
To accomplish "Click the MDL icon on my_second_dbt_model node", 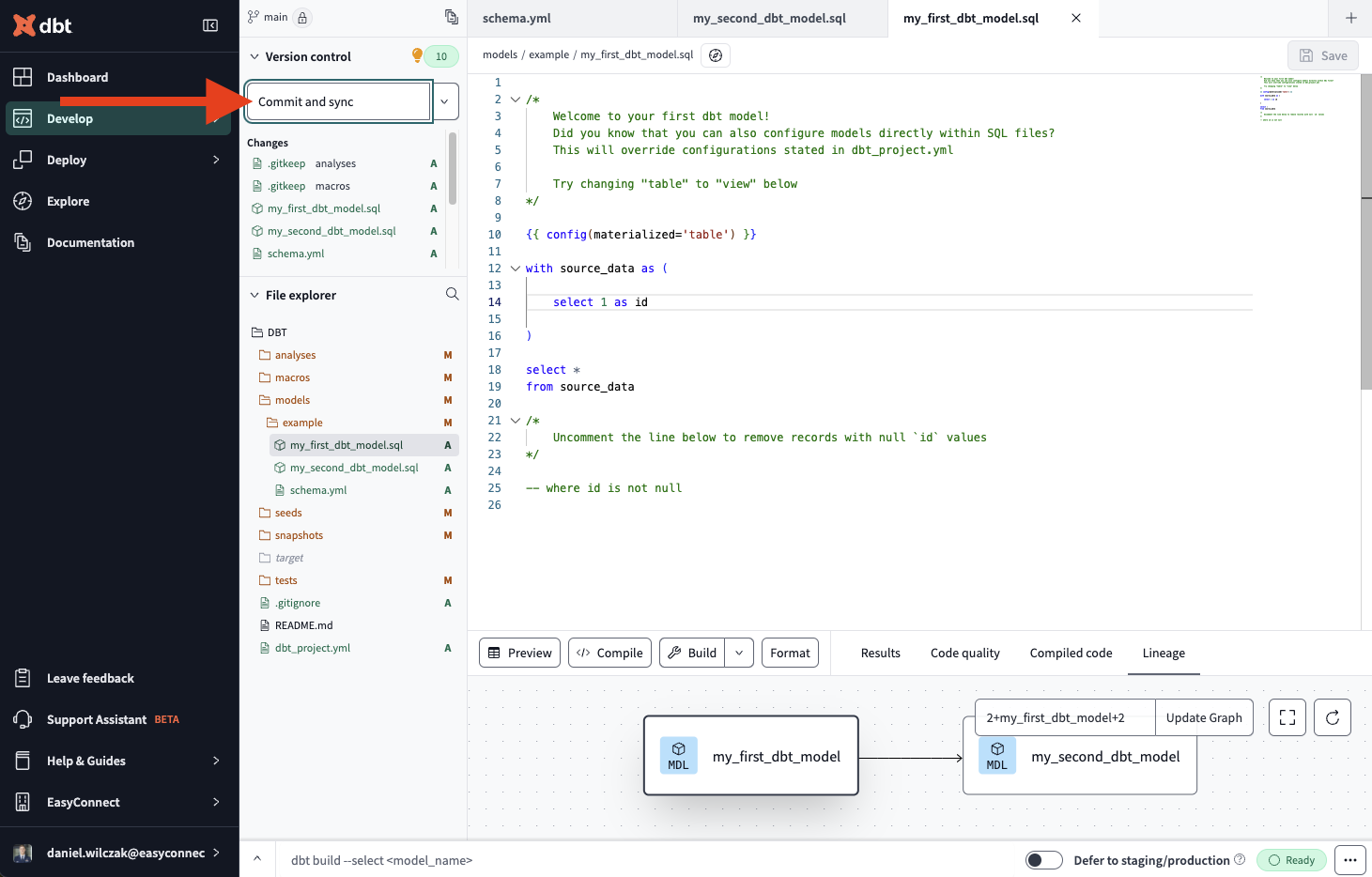I will coord(997,756).
